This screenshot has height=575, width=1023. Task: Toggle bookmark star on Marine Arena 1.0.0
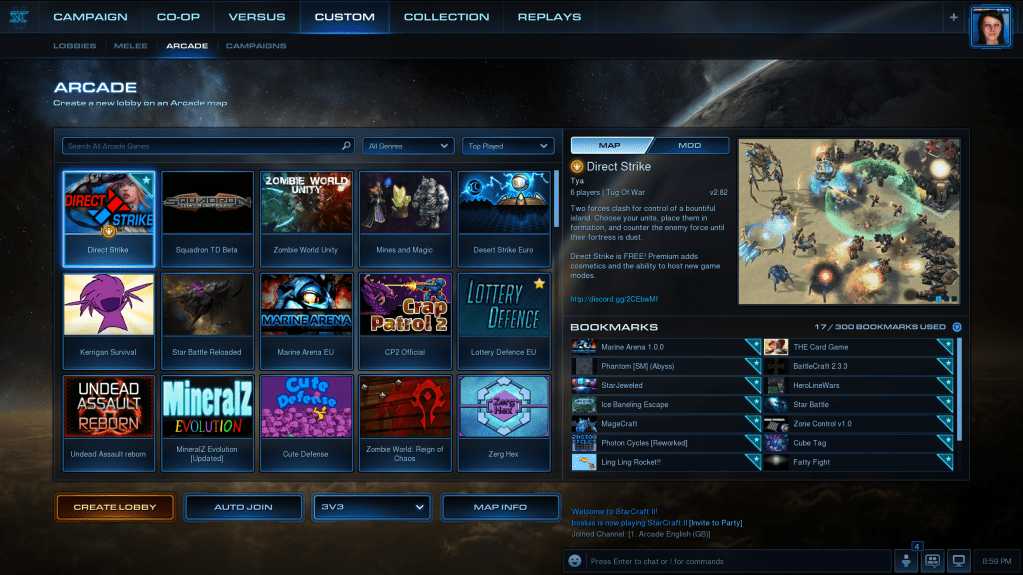(753, 346)
